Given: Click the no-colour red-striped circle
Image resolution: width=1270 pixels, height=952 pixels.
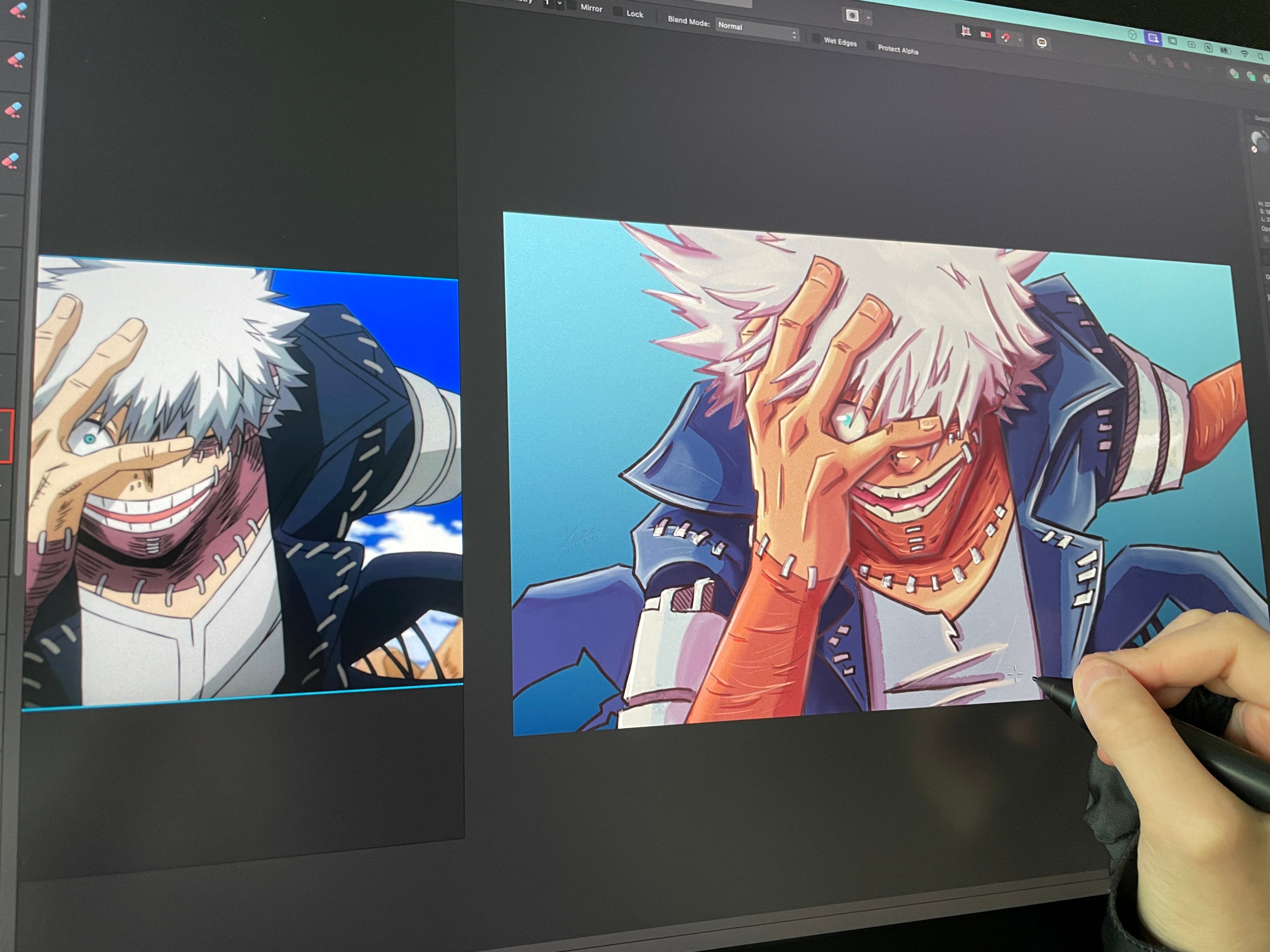Looking at the screenshot, I should [x=1255, y=149].
